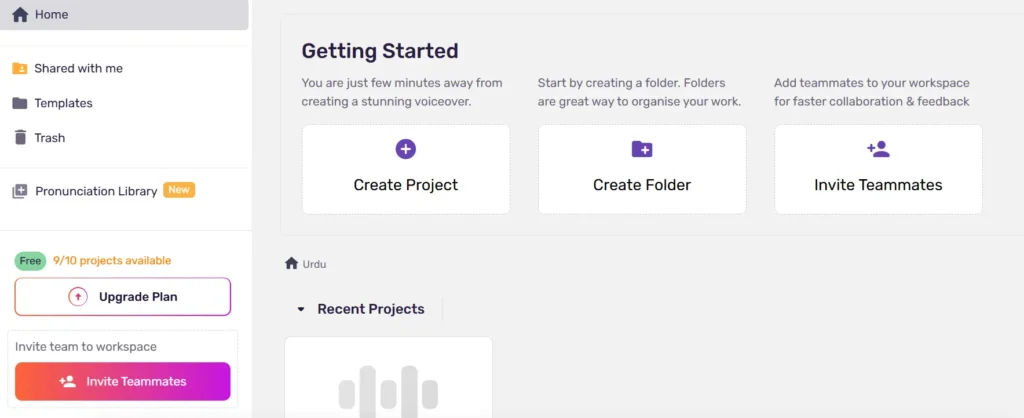
Task: Click the purple plus Create Project icon
Action: point(406,149)
